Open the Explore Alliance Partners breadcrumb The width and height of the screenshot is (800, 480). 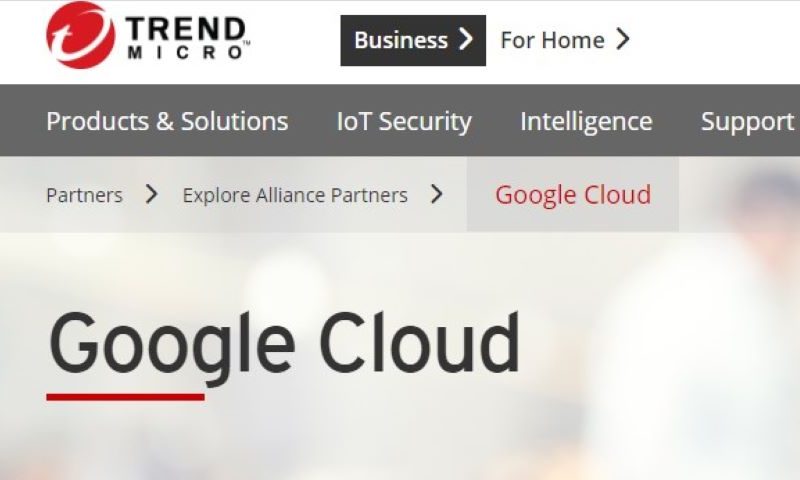pyautogui.click(x=295, y=195)
